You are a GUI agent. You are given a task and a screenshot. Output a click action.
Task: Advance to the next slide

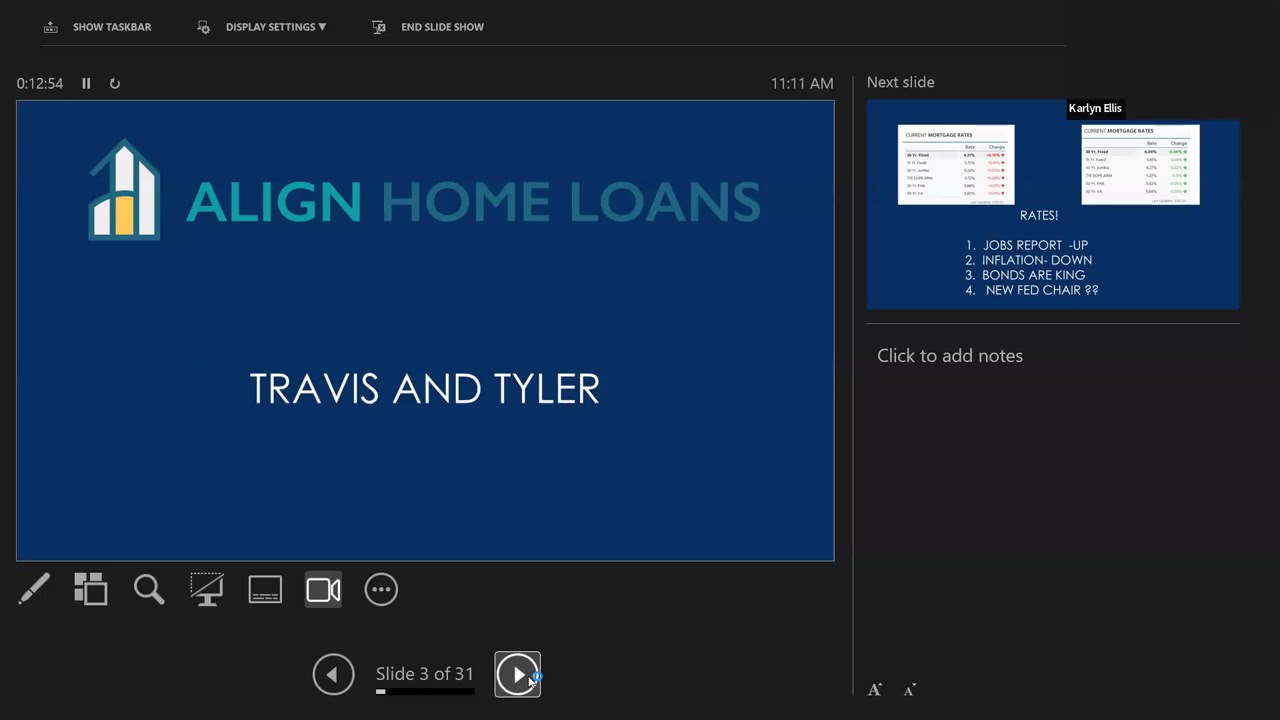[x=517, y=675]
